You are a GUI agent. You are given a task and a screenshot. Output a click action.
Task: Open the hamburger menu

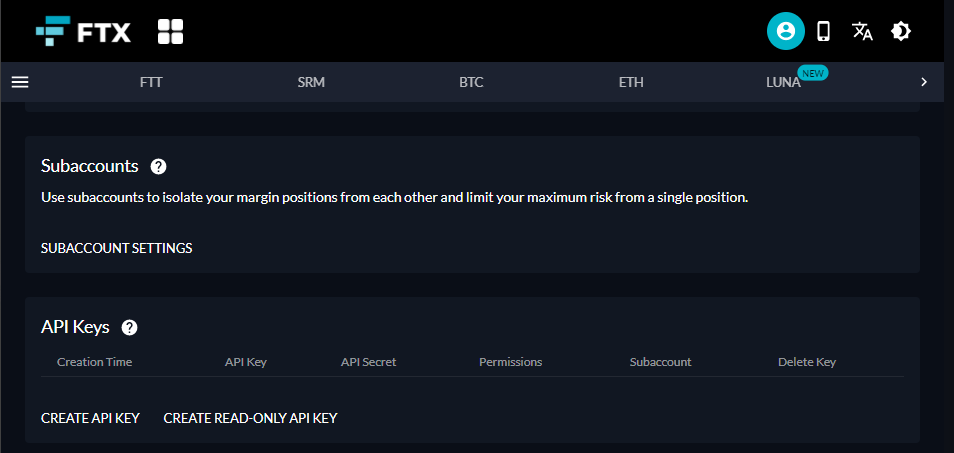click(20, 81)
